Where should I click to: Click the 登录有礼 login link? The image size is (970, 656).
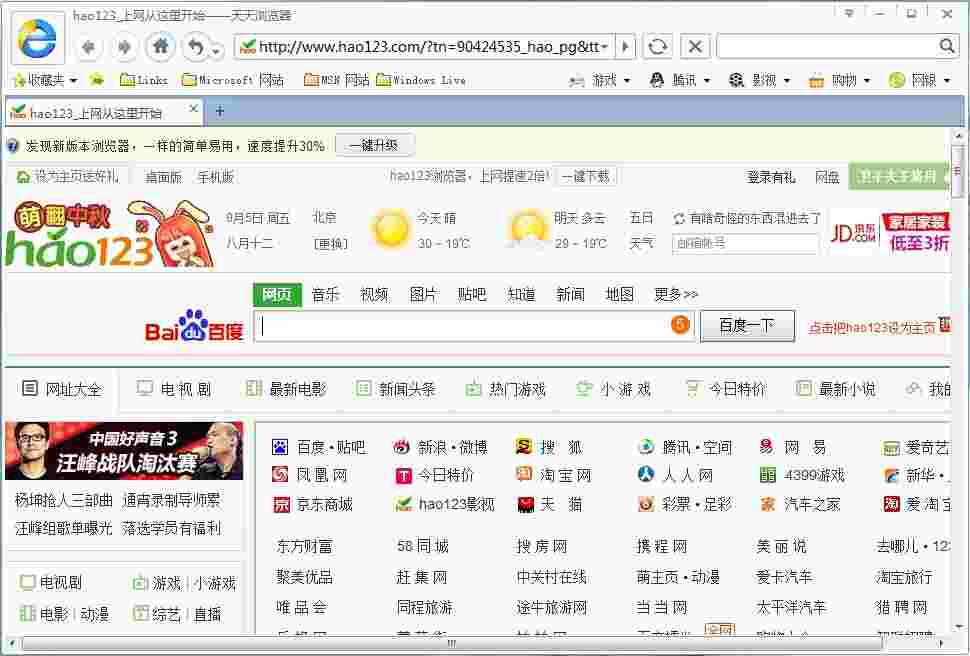point(771,176)
